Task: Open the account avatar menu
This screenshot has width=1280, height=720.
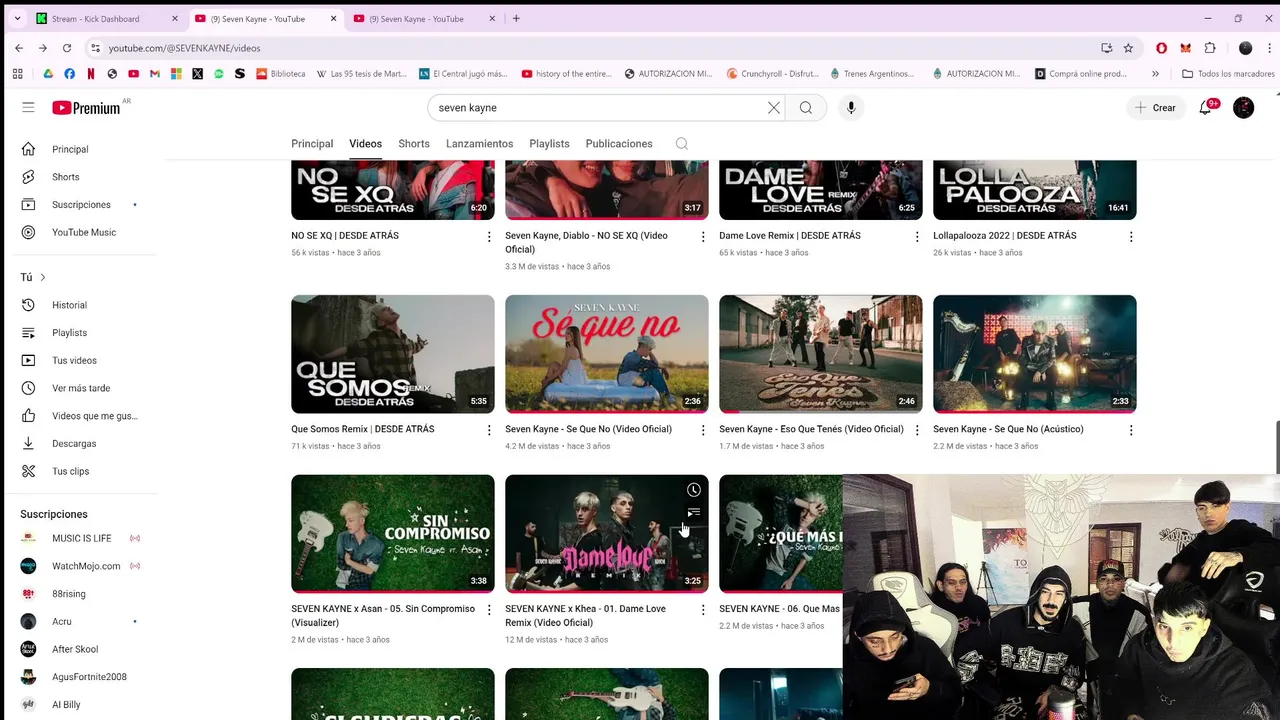Action: click(1243, 108)
